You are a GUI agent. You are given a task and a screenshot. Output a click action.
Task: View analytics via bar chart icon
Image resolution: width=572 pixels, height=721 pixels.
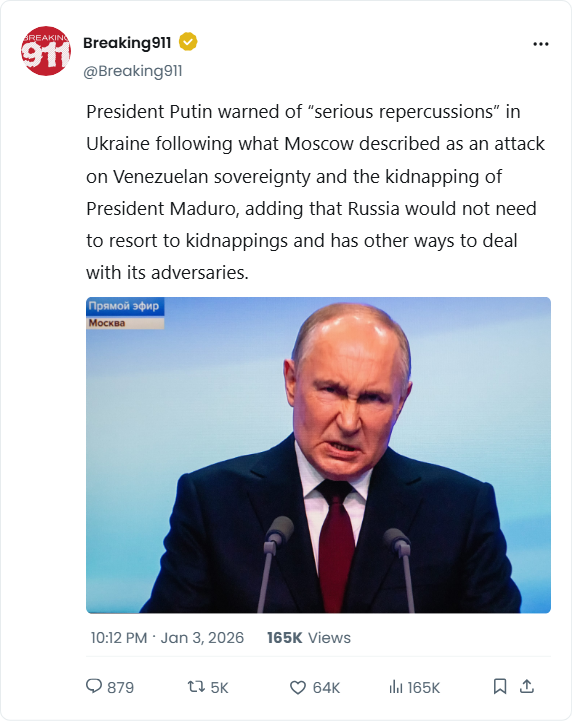click(x=395, y=687)
